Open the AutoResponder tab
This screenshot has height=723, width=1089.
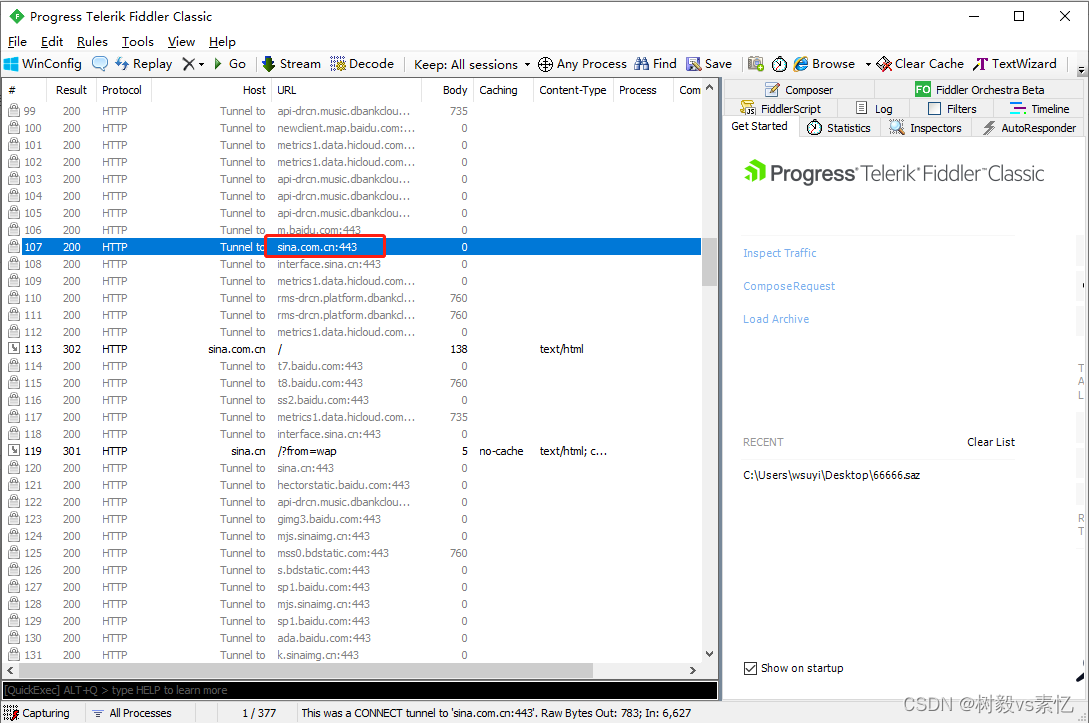[x=1029, y=128]
